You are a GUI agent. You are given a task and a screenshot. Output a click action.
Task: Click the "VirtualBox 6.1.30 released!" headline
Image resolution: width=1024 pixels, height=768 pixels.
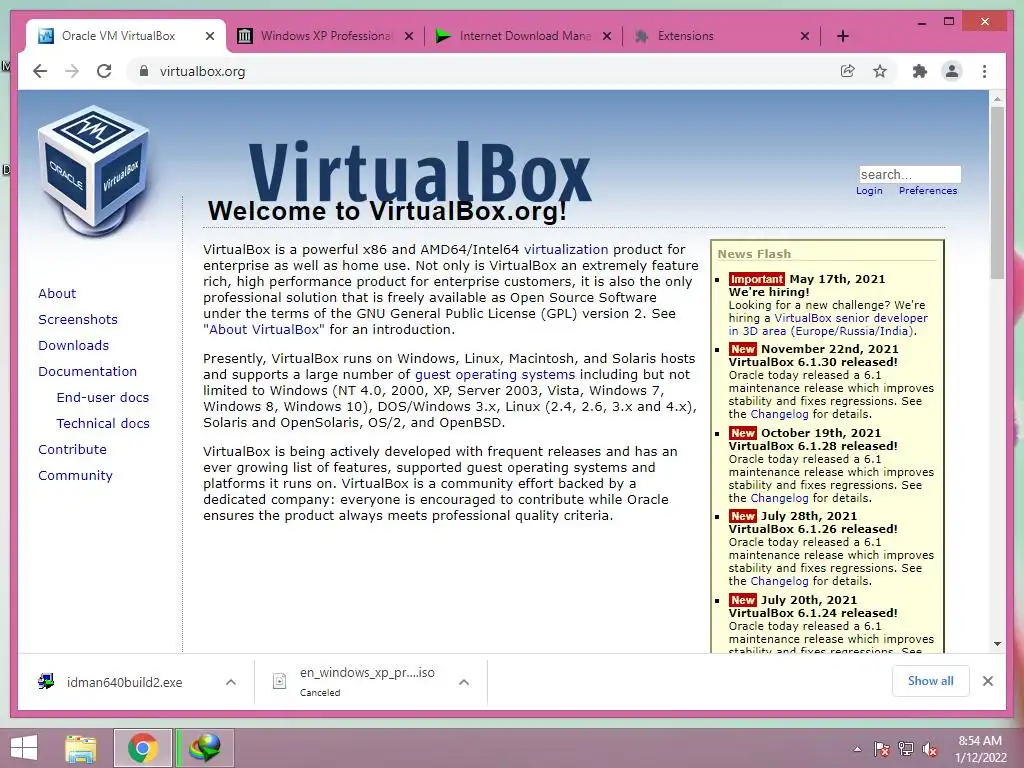pos(813,362)
